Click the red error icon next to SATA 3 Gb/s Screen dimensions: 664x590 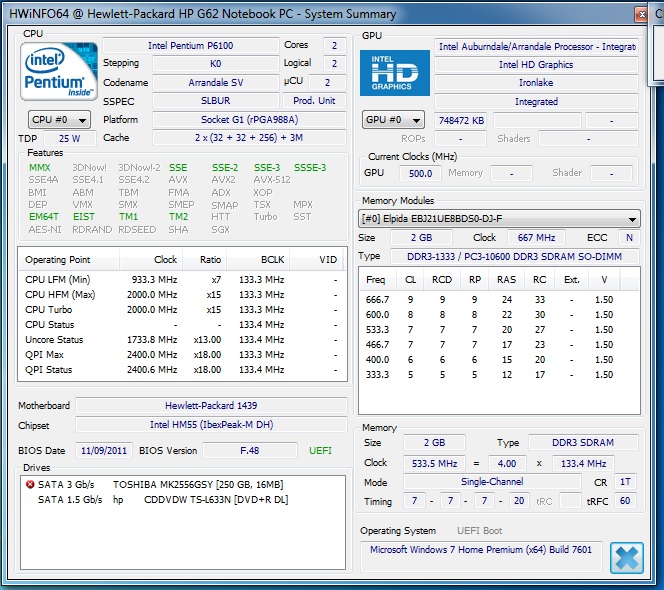pos(30,484)
